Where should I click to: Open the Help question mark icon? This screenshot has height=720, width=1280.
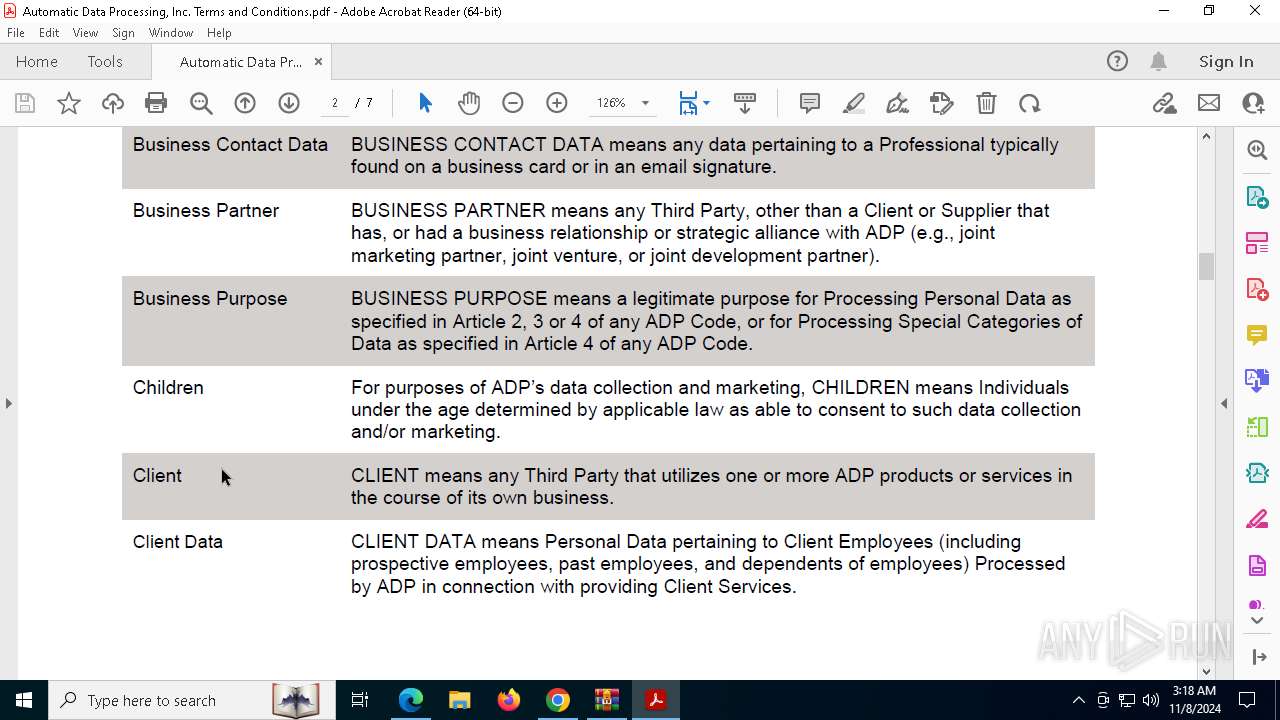1117,61
